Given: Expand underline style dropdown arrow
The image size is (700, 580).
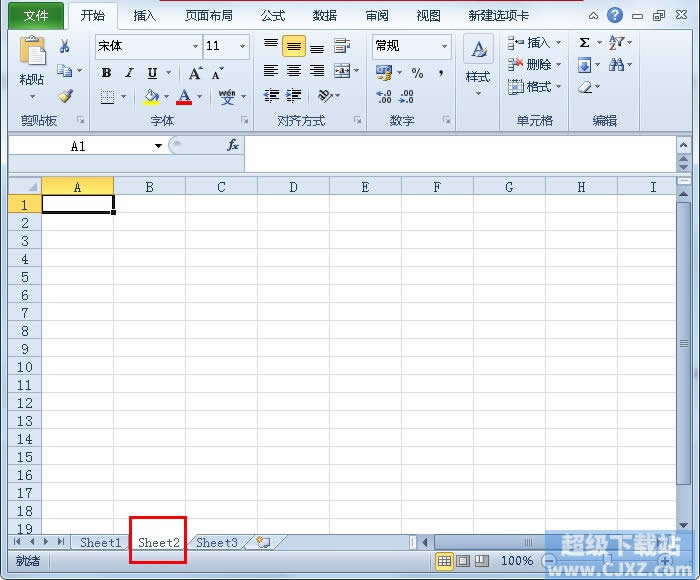Looking at the screenshot, I should pos(168,73).
